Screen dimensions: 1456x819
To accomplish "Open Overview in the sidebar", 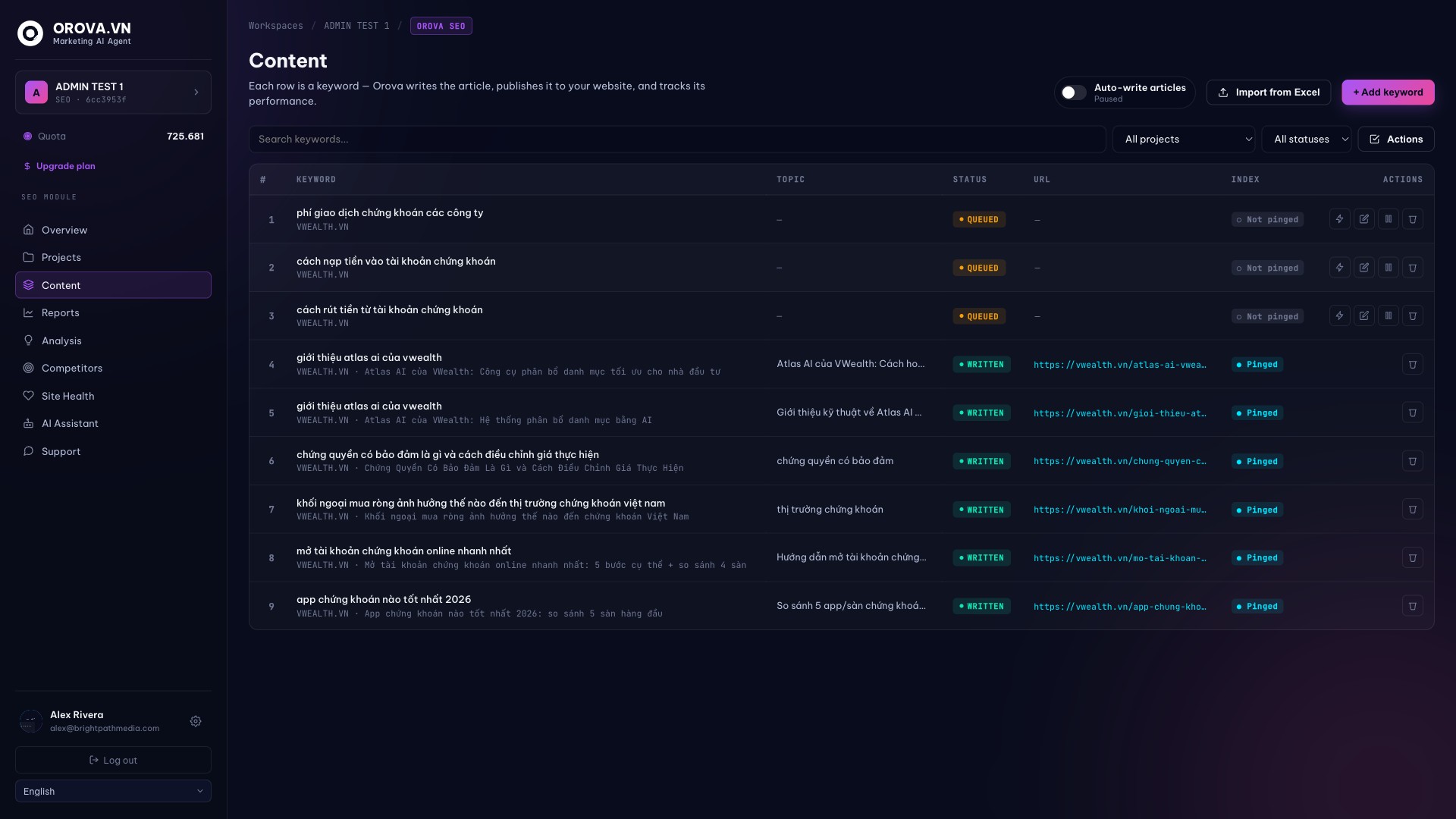I will pos(113,230).
